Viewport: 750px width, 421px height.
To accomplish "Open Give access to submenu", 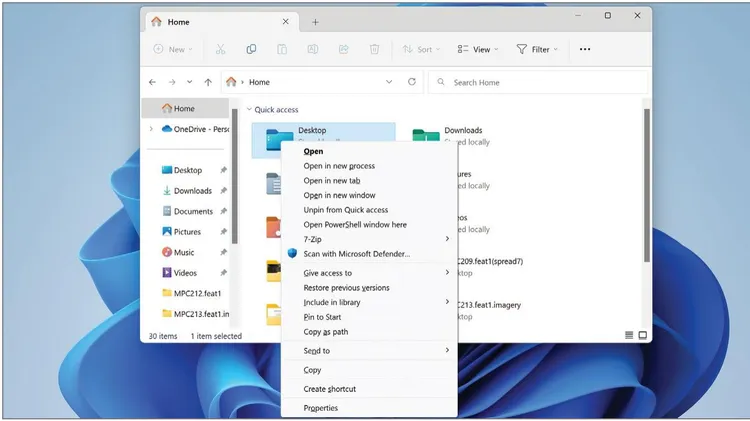I will [370, 273].
